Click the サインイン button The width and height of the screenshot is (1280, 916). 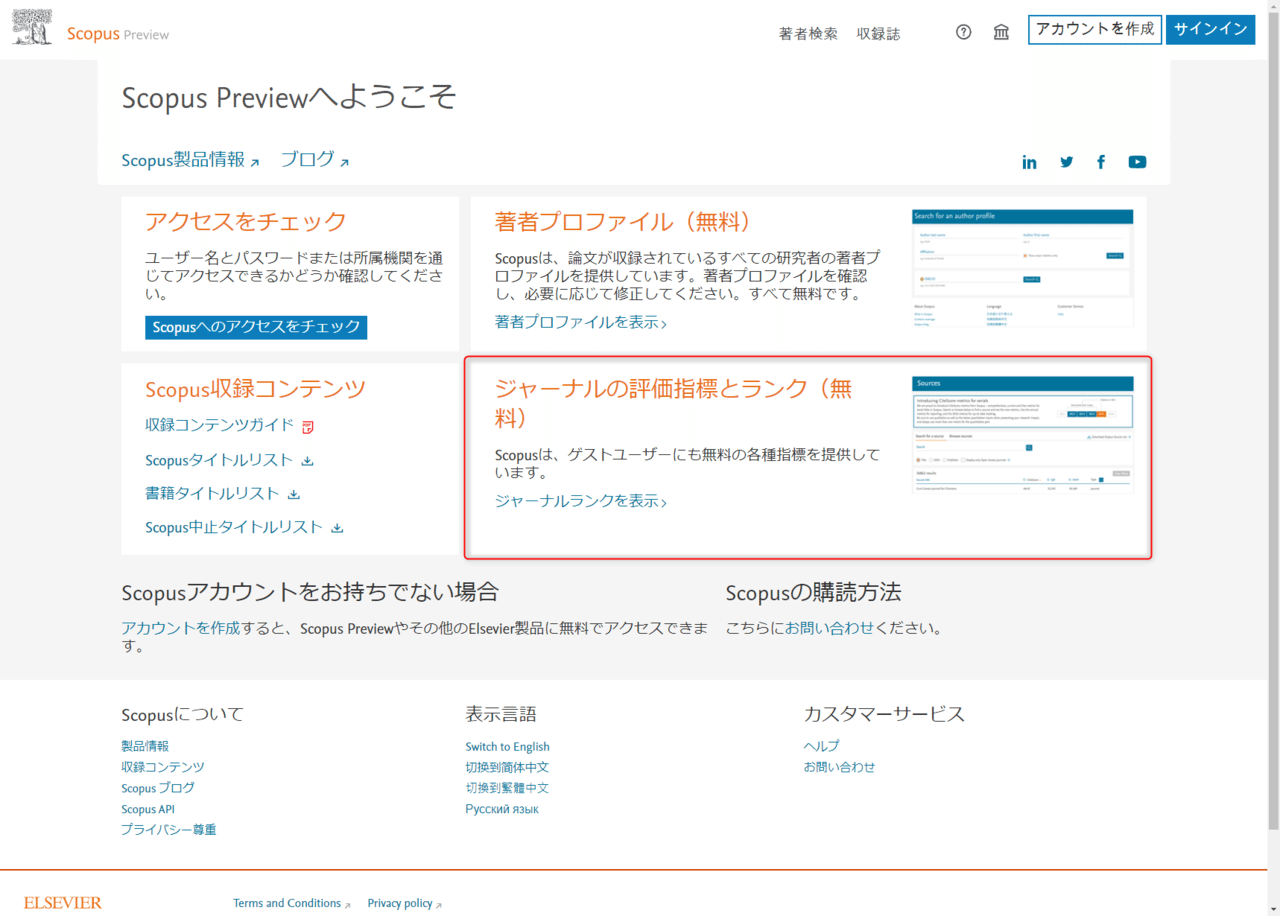coord(1210,29)
